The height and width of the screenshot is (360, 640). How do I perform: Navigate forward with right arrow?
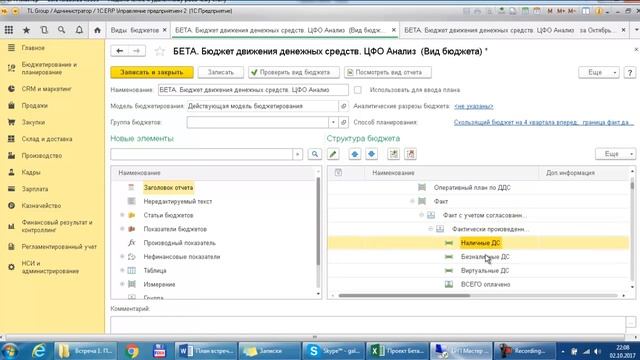coord(137,51)
